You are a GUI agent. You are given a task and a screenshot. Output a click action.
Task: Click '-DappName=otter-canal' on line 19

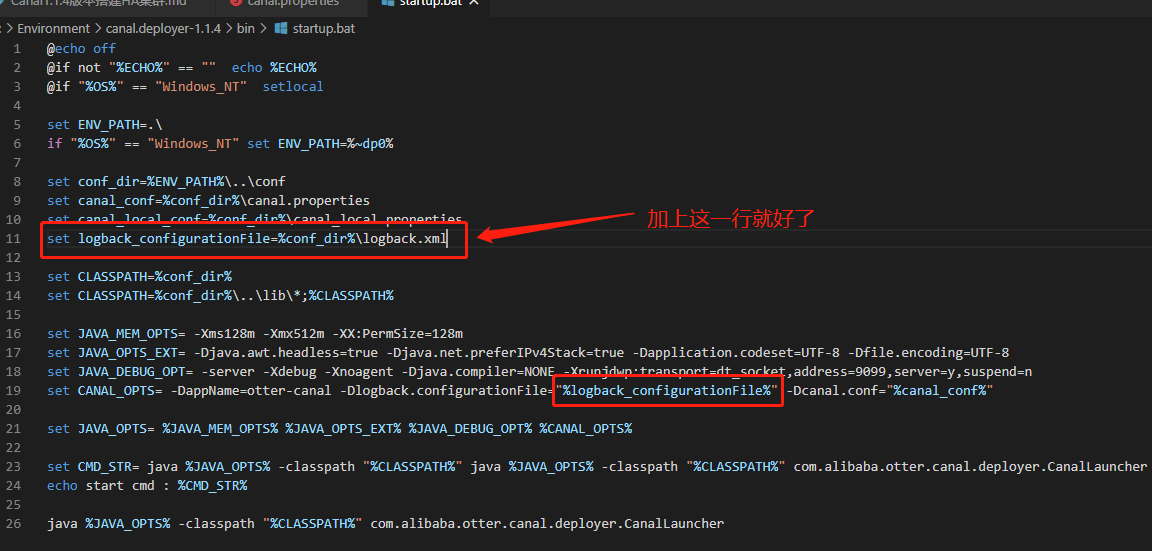[251, 390]
